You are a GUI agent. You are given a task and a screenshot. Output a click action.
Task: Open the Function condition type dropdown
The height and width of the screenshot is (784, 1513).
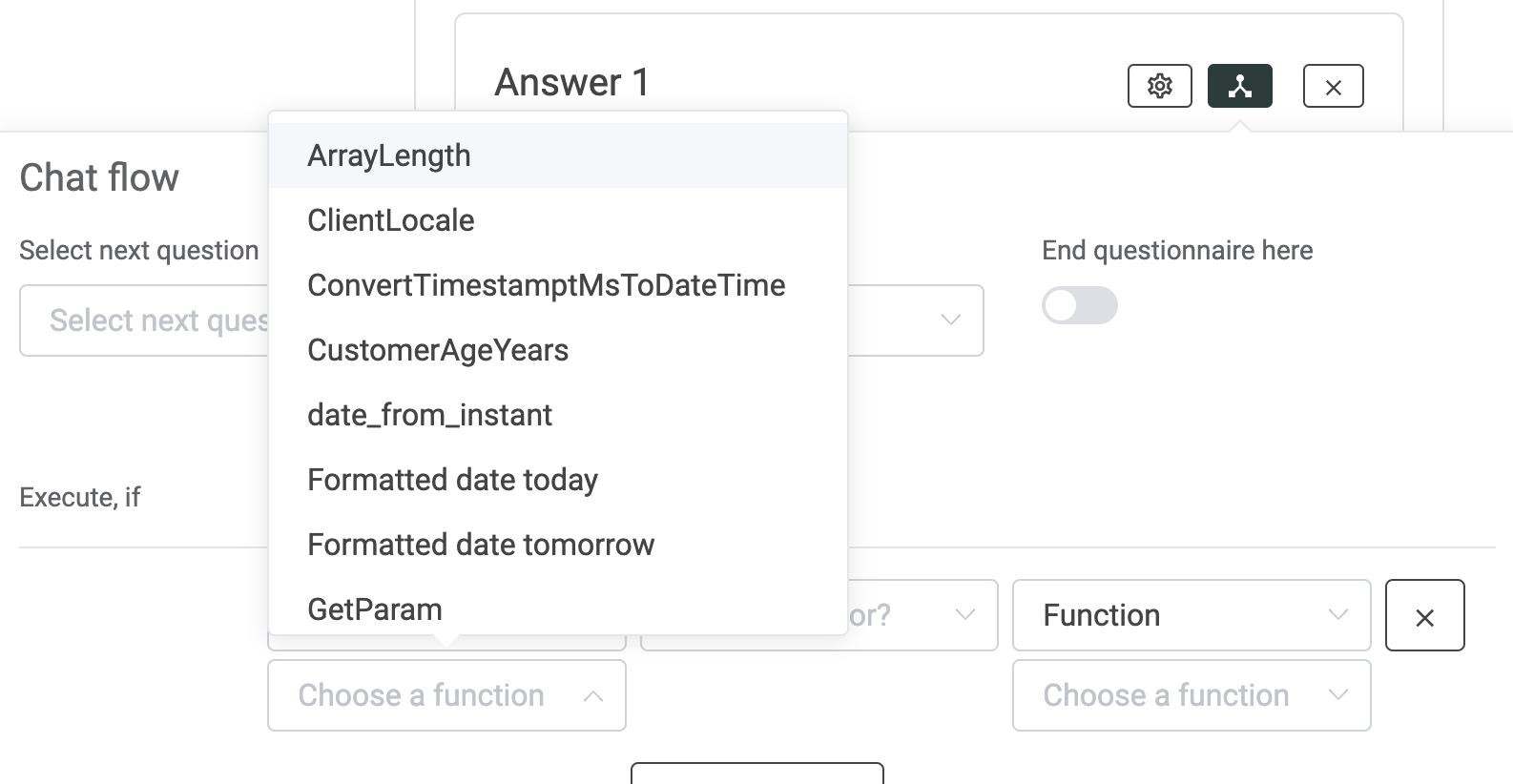tap(1191, 615)
